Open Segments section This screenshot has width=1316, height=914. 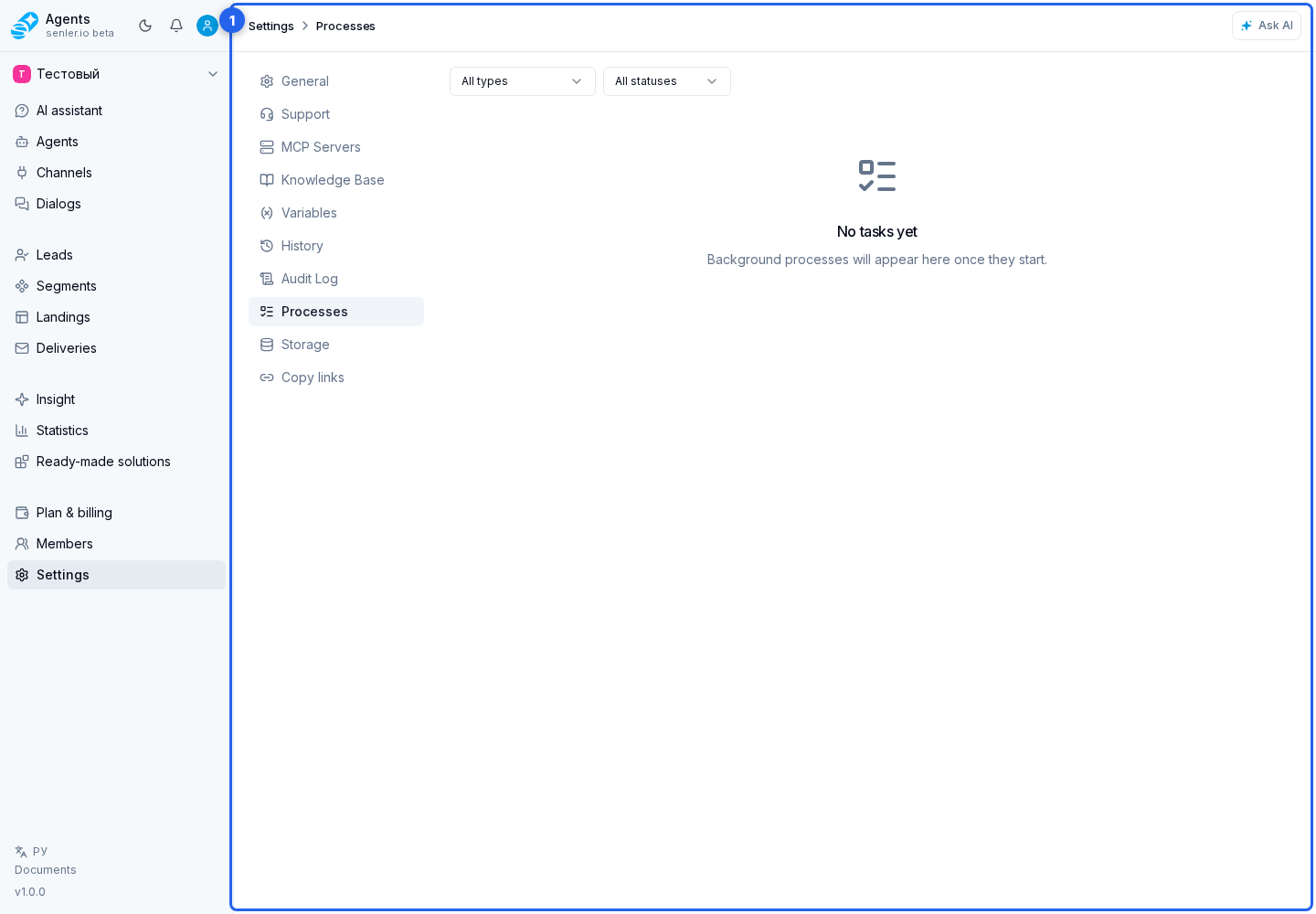pos(116,286)
